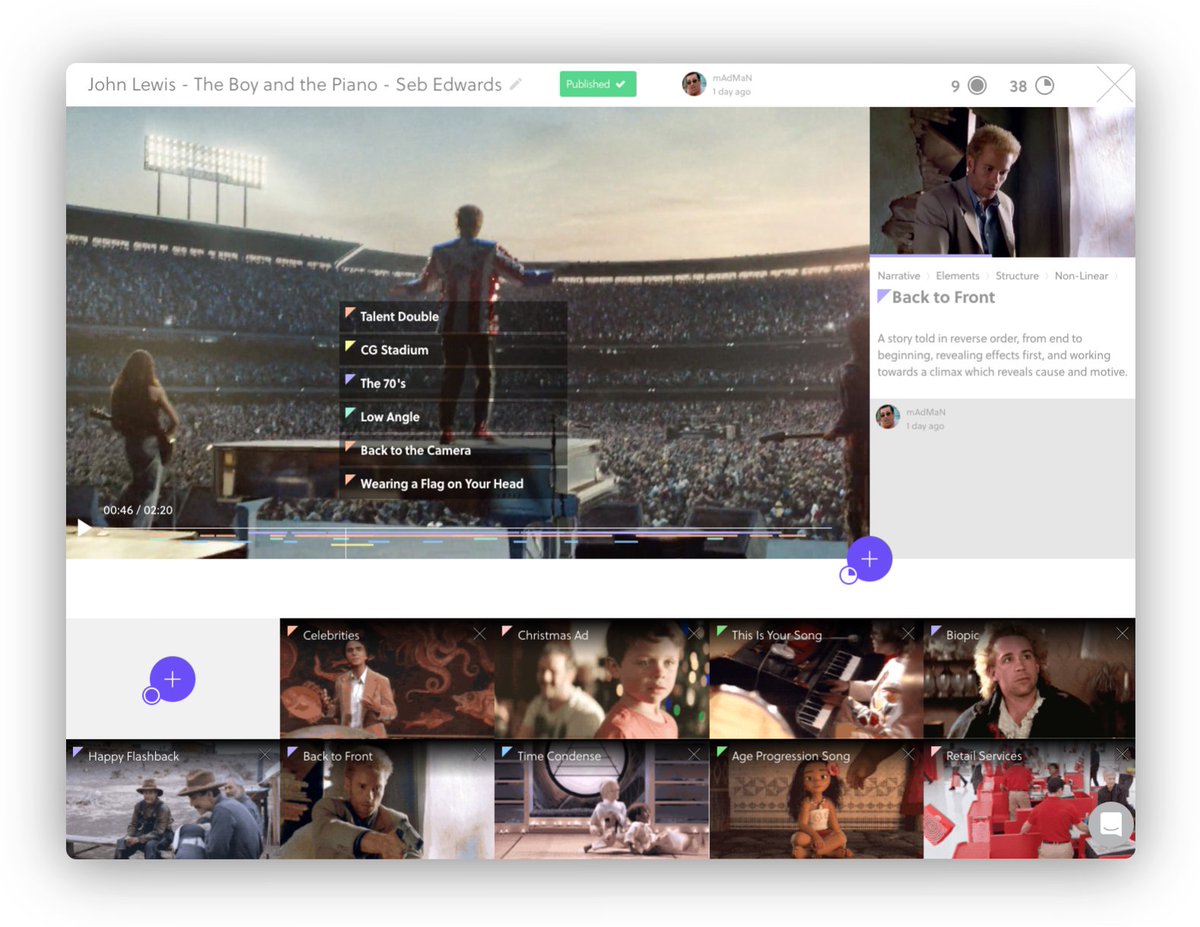Edit the title with the pencil icon
The width and height of the screenshot is (1200, 927).
click(x=516, y=85)
